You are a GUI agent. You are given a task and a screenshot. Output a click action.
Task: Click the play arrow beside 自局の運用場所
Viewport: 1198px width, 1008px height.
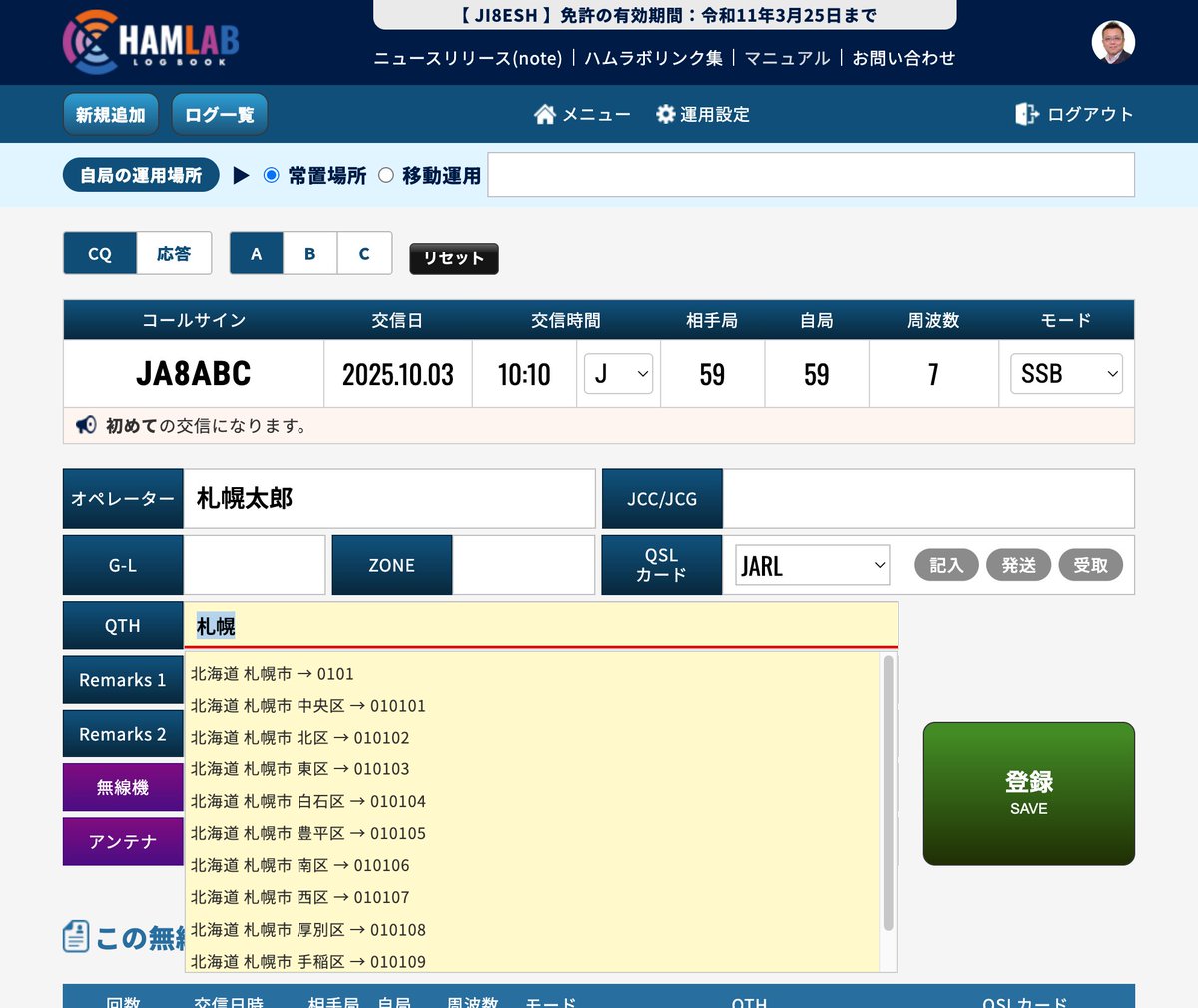coord(240,175)
